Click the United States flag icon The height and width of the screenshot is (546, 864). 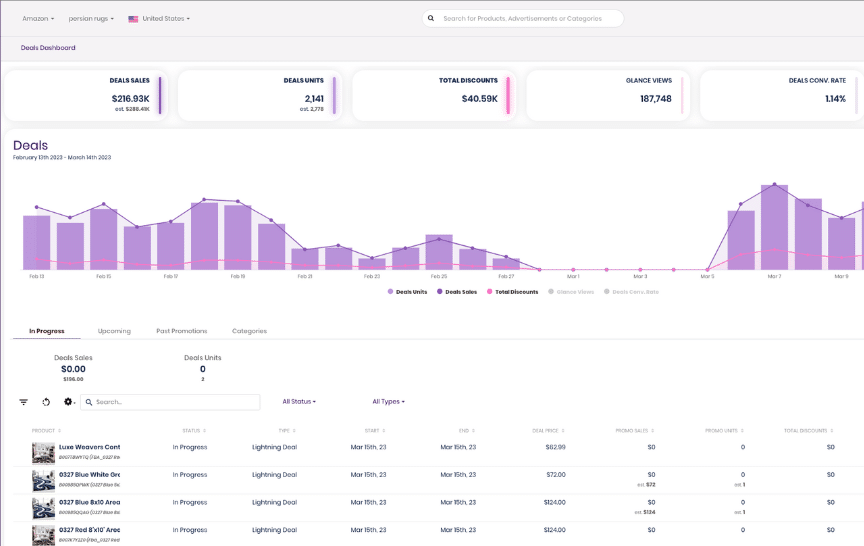point(133,19)
